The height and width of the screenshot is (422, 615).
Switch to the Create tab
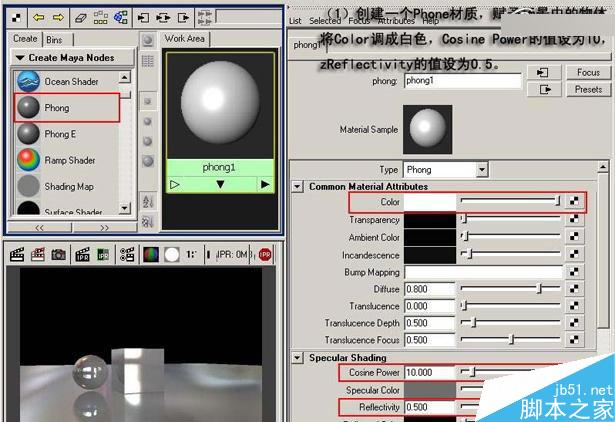(25, 39)
